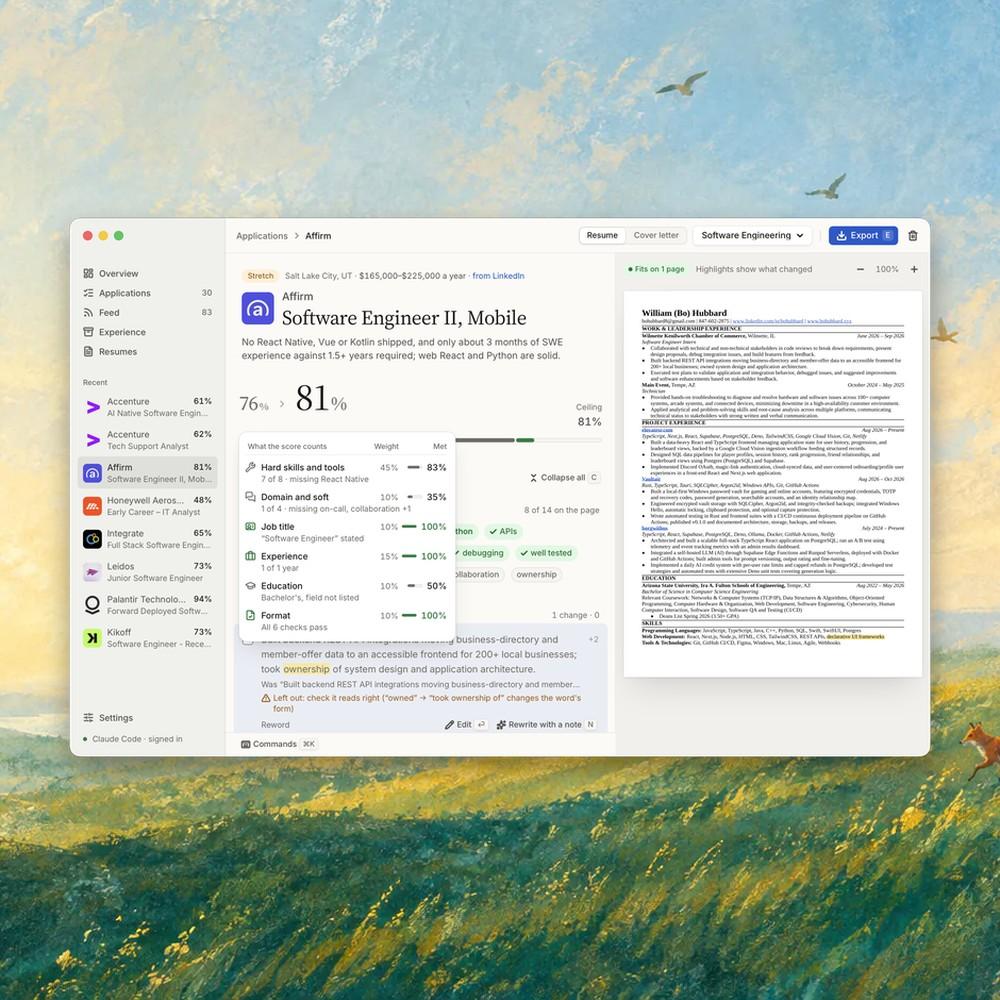Select Accenture Tech Support Analyst application
This screenshot has height=1000, width=1000.
(147, 440)
